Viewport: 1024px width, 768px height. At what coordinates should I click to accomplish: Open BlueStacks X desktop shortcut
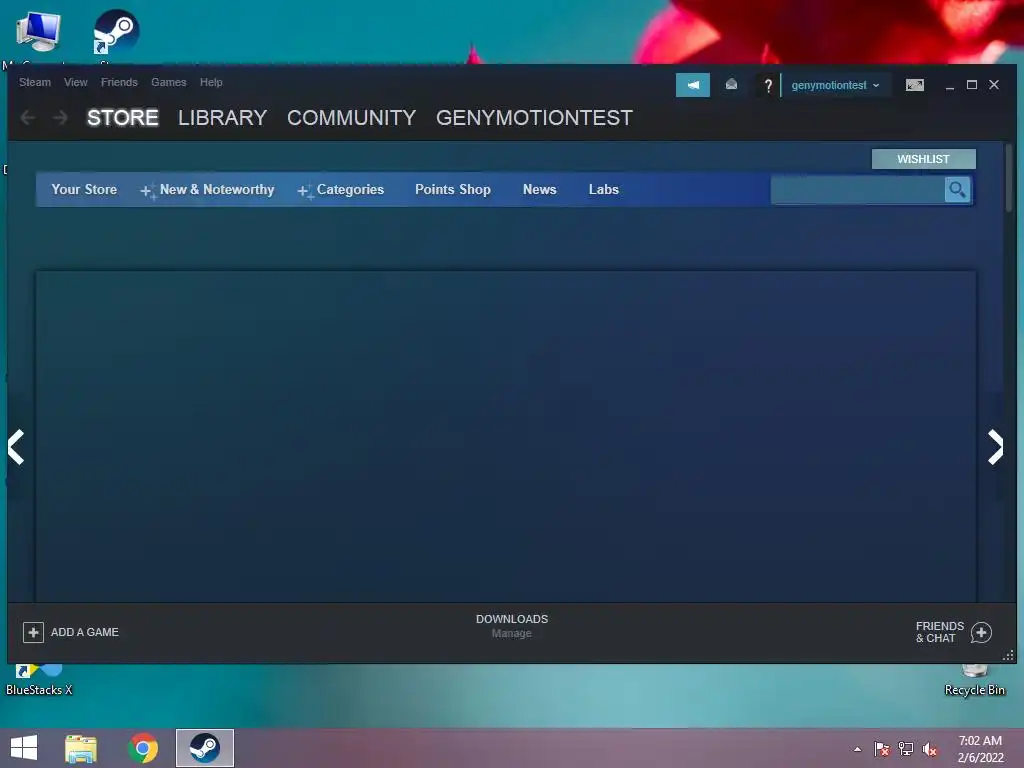[39, 680]
